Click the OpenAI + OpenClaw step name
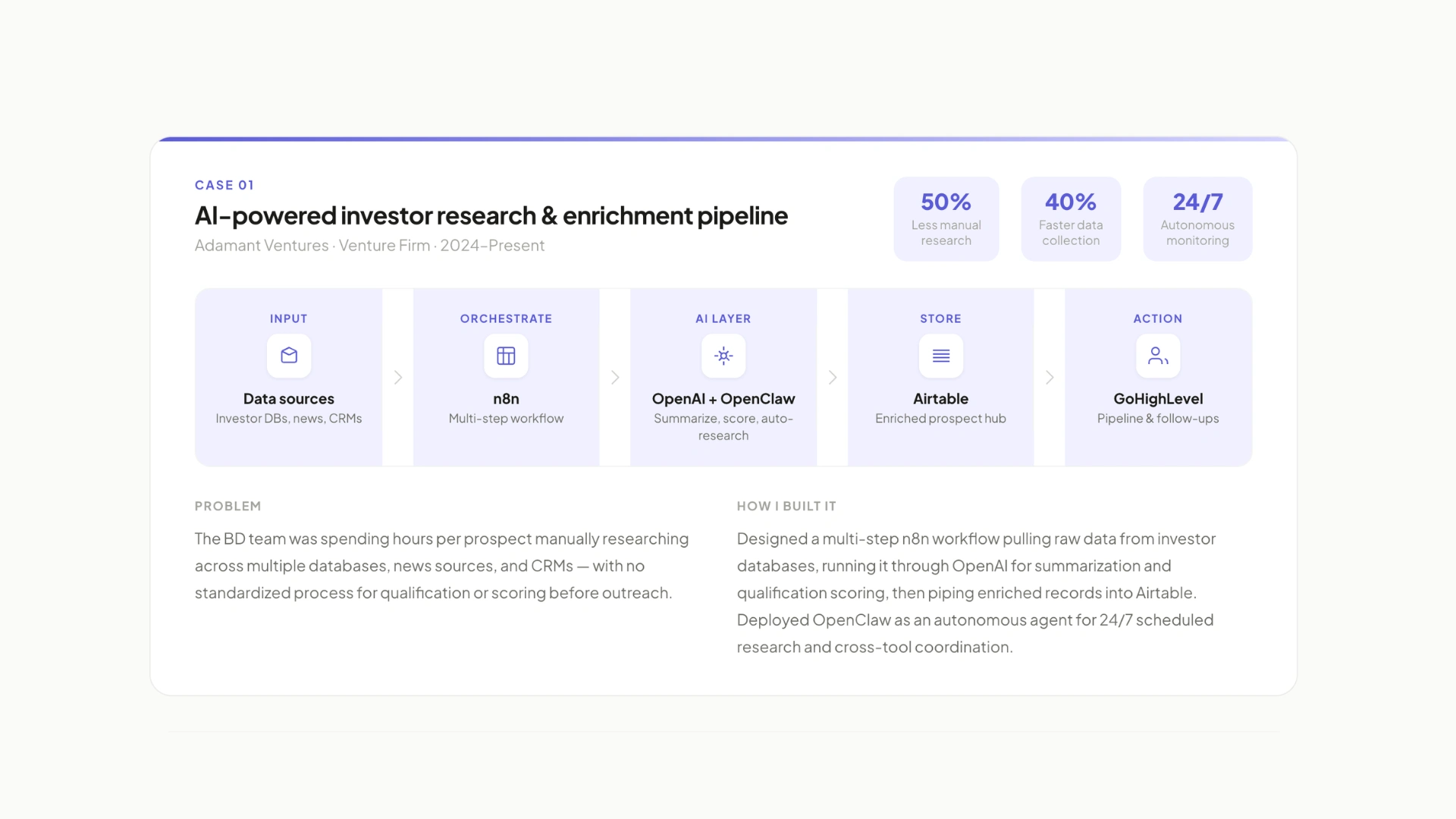Viewport: 1456px width, 819px height. click(x=723, y=399)
